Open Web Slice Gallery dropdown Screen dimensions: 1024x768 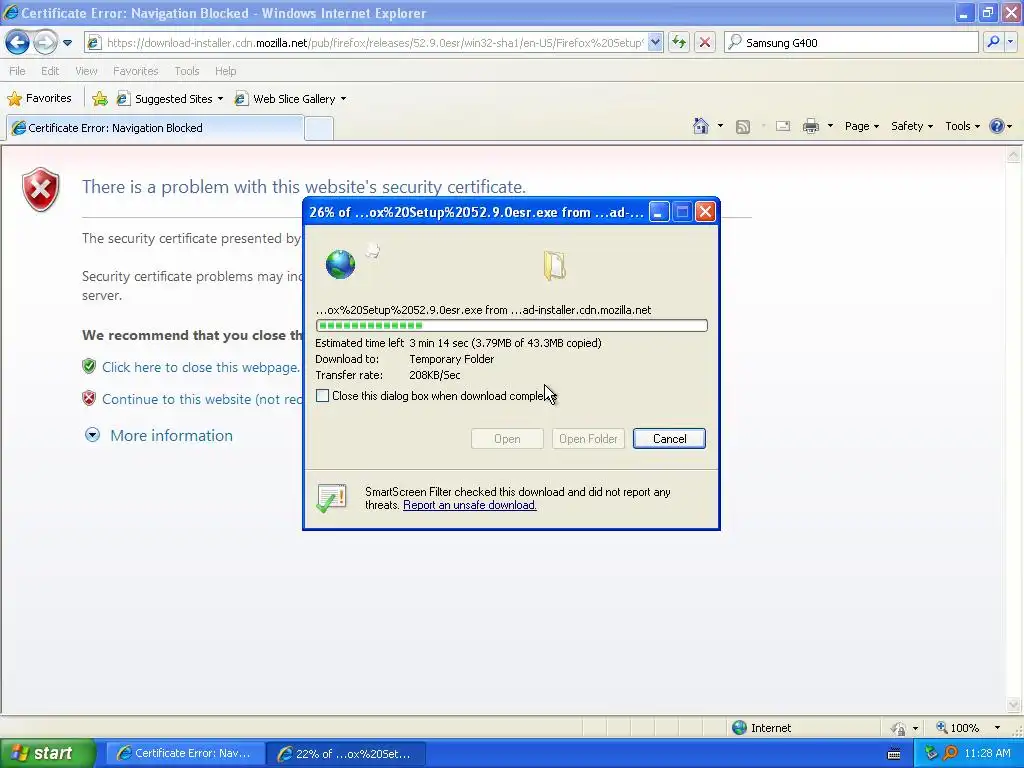(x=290, y=99)
